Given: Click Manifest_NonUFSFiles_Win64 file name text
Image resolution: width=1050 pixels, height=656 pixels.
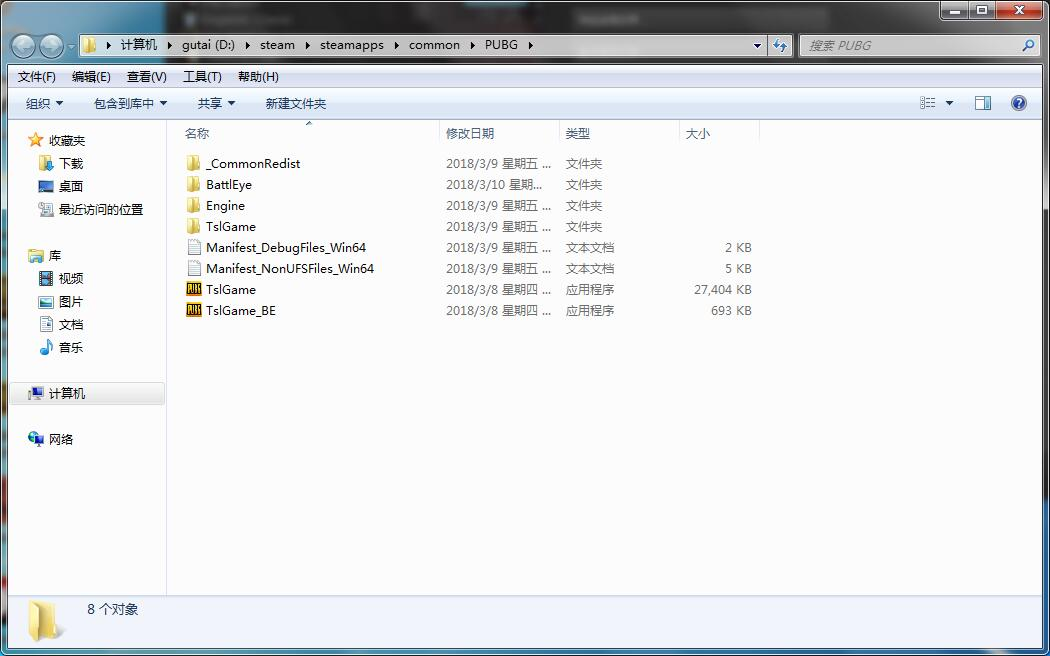Looking at the screenshot, I should 290,268.
